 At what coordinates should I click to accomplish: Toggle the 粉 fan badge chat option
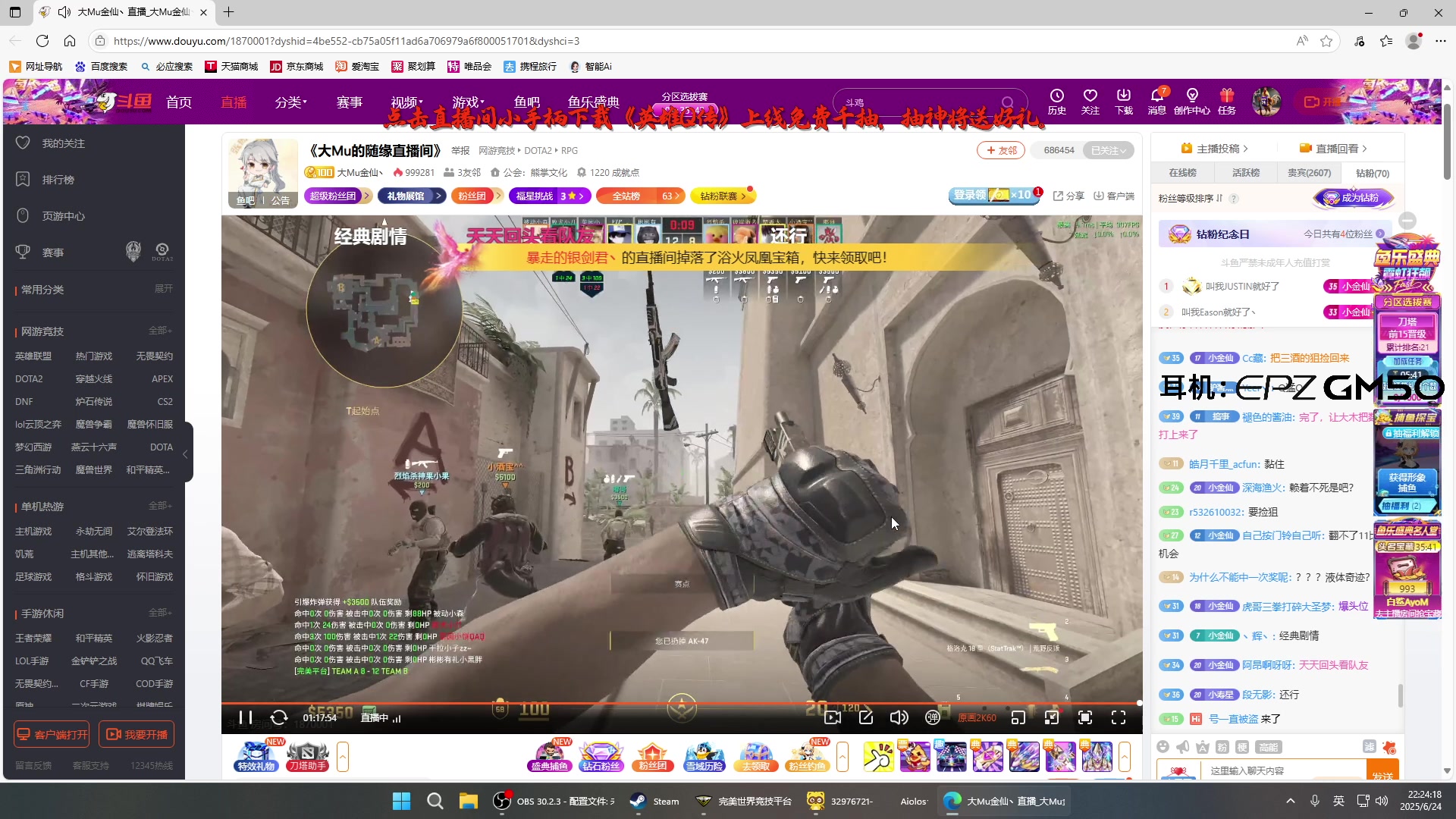(1222, 747)
